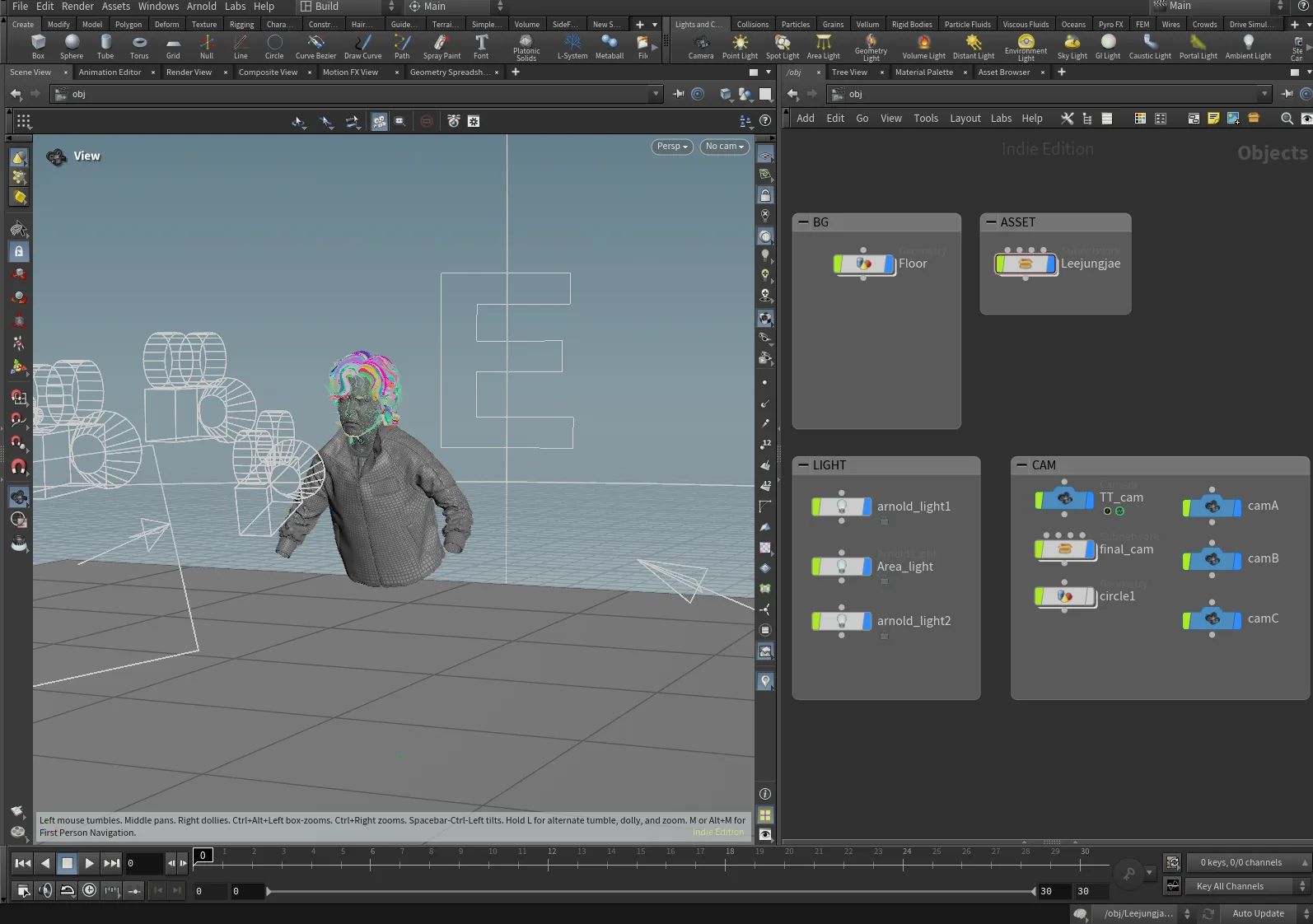The image size is (1313, 924).
Task: Click the Font shelf tool icon
Action: pyautogui.click(x=481, y=46)
